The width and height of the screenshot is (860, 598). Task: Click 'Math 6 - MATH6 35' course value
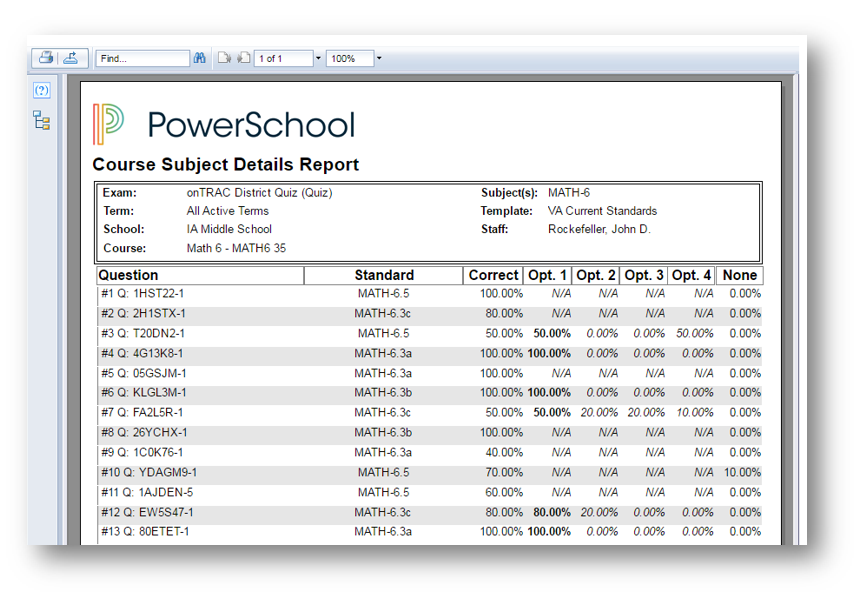click(236, 248)
